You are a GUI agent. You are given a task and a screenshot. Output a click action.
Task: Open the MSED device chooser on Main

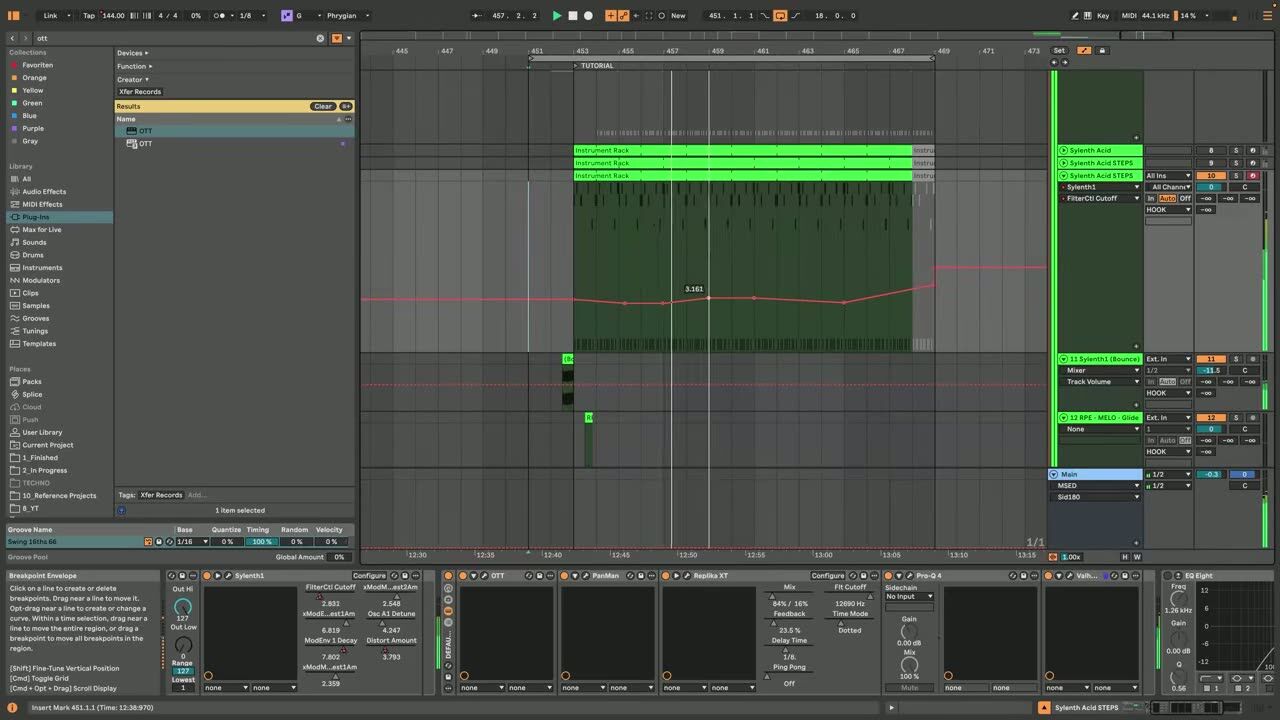pos(1096,486)
